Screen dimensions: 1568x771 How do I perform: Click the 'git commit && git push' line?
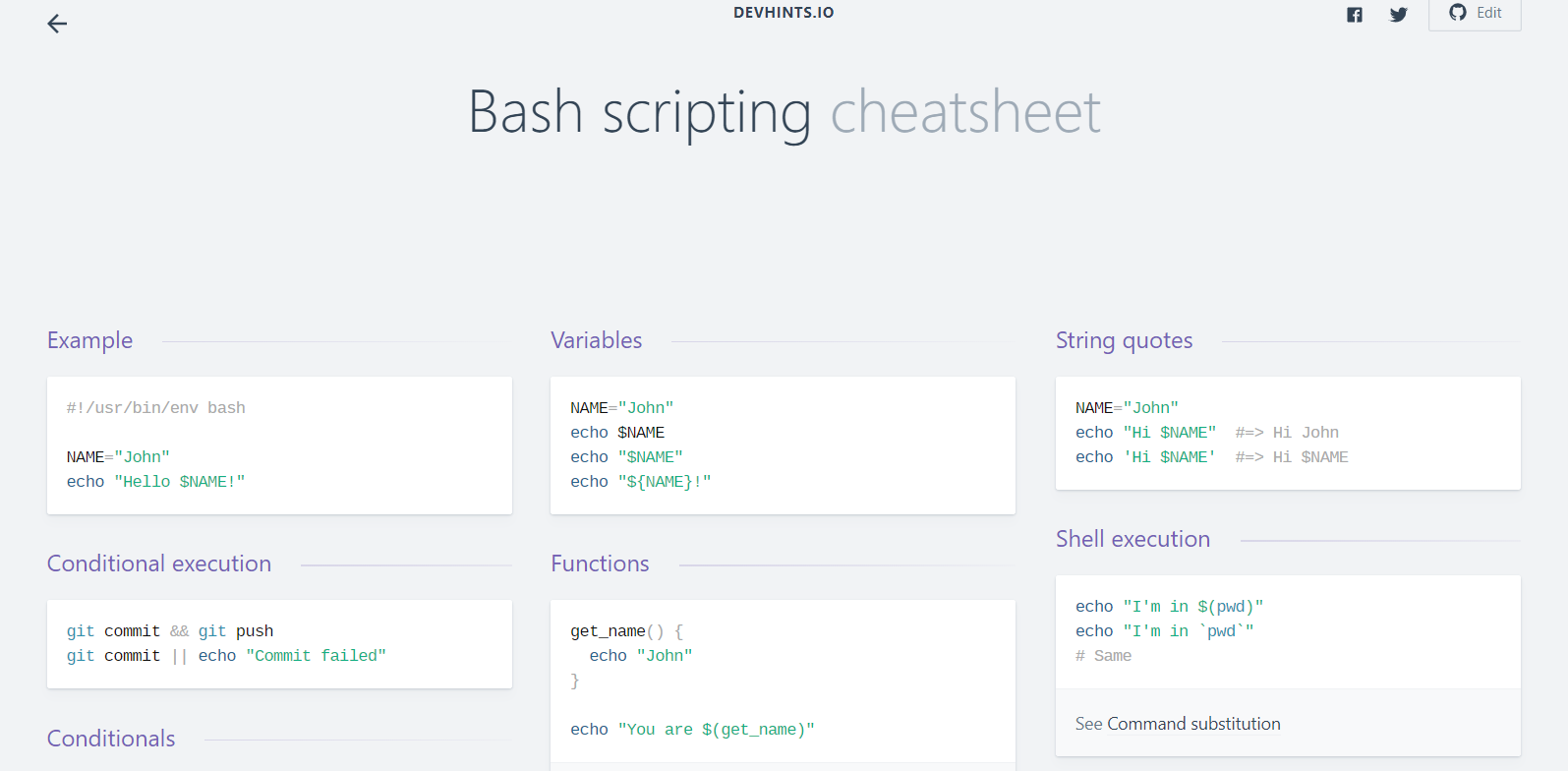(170, 631)
